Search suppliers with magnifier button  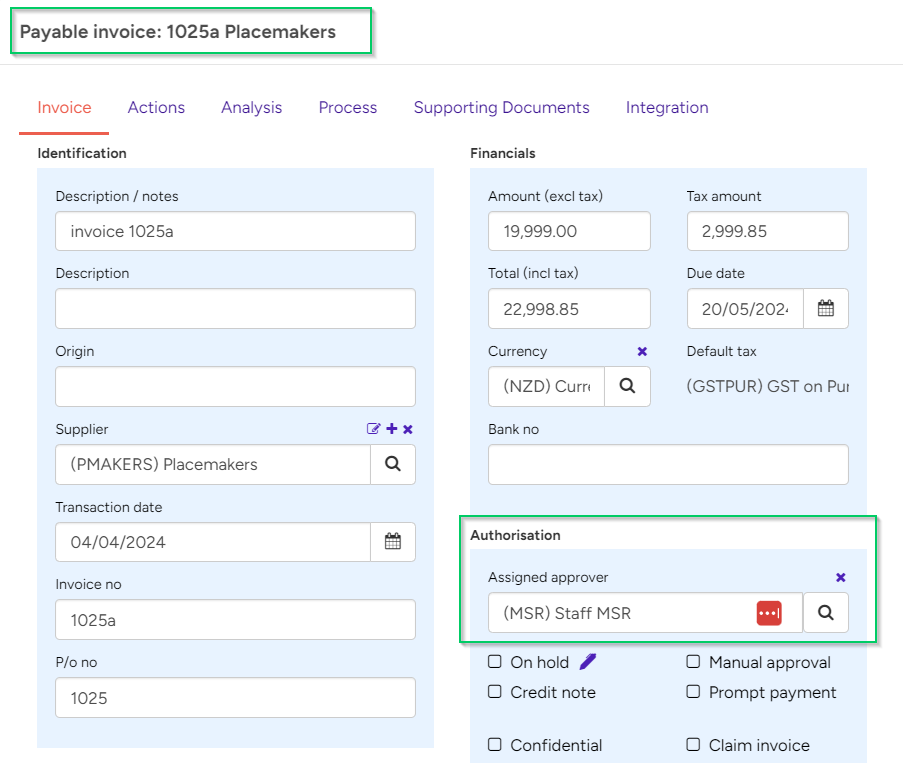tap(393, 464)
